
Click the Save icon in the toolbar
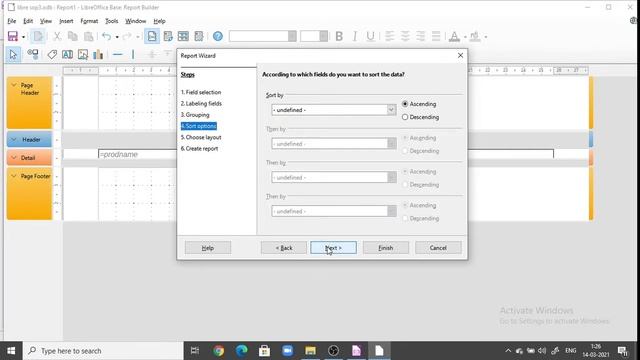point(13,36)
